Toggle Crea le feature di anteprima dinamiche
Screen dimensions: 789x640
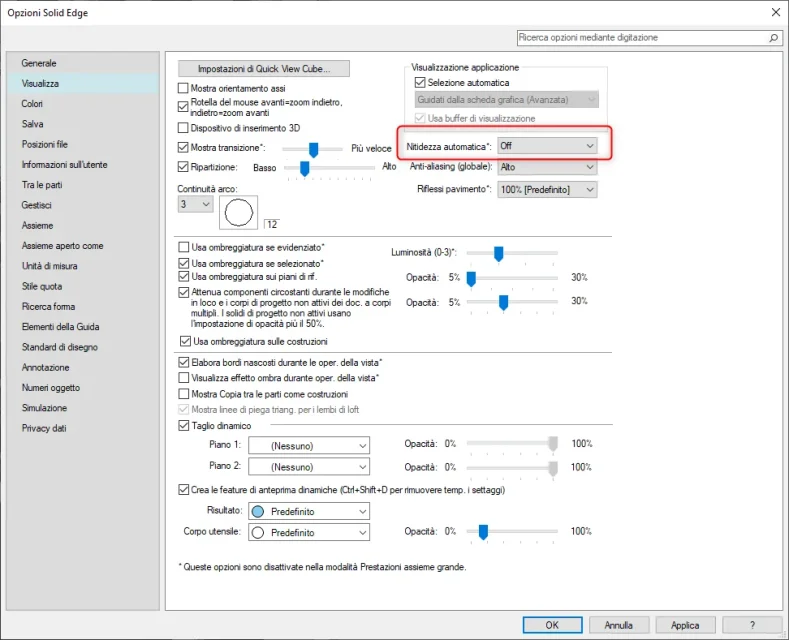coord(184,490)
